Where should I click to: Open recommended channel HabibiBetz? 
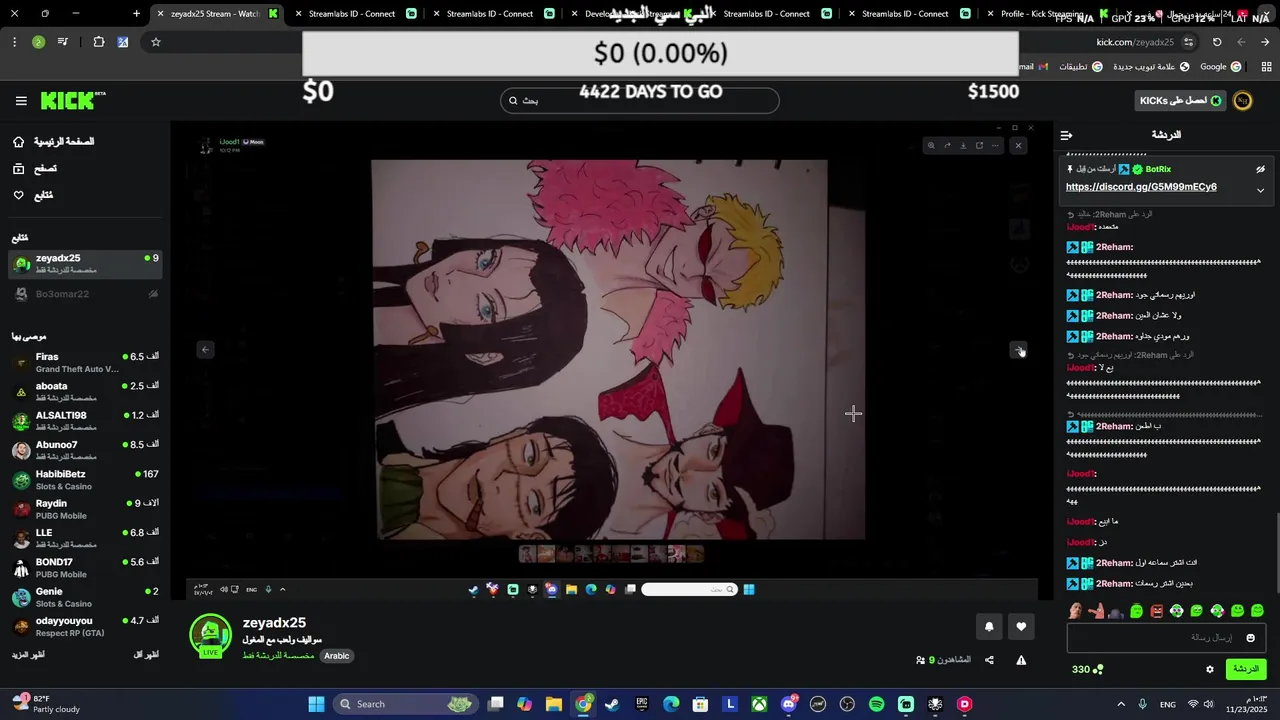[85, 480]
